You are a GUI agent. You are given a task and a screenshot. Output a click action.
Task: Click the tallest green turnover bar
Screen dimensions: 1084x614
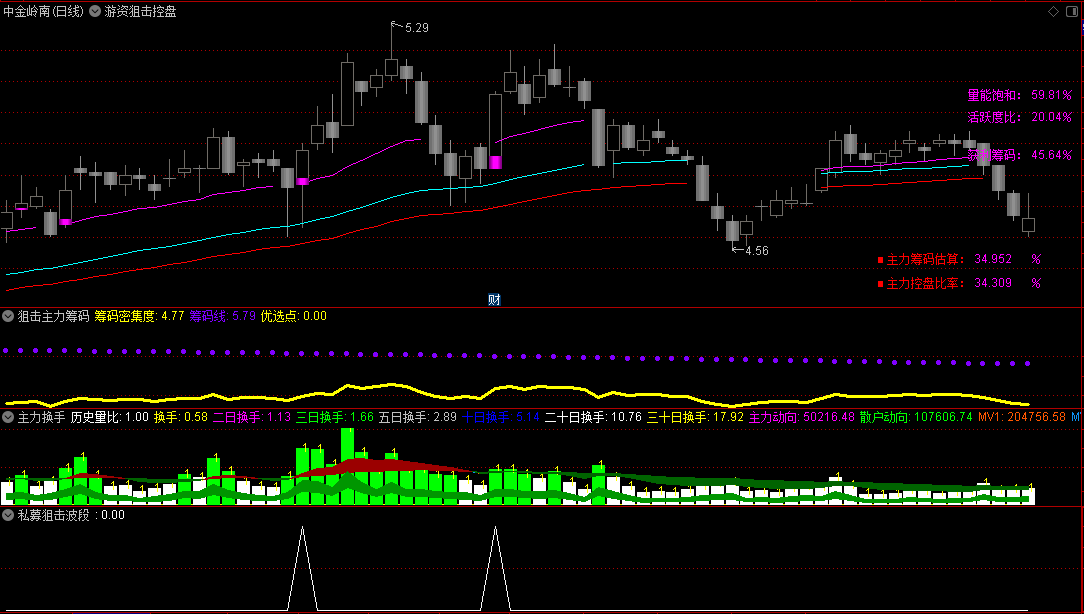point(347,465)
